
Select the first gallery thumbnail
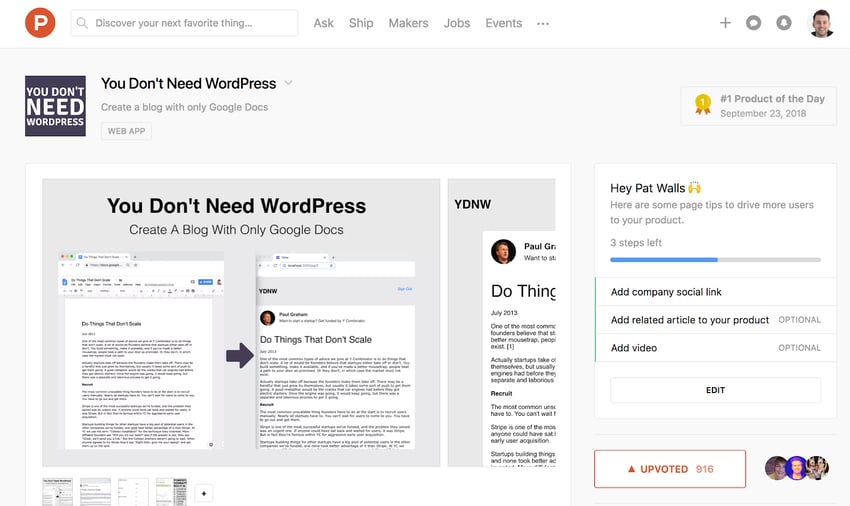57,492
